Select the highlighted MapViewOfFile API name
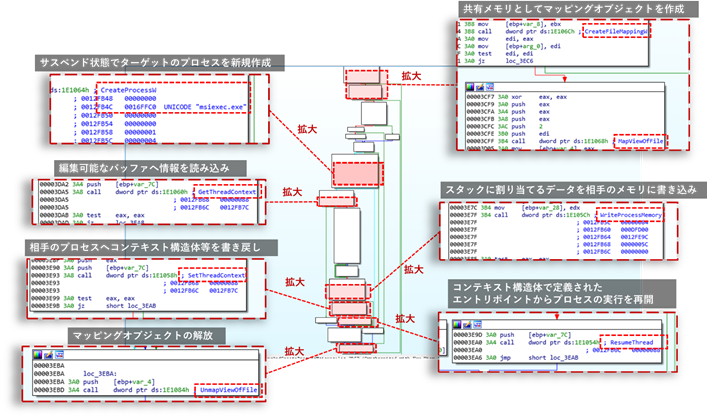This screenshot has width=707, height=418. tap(647, 142)
